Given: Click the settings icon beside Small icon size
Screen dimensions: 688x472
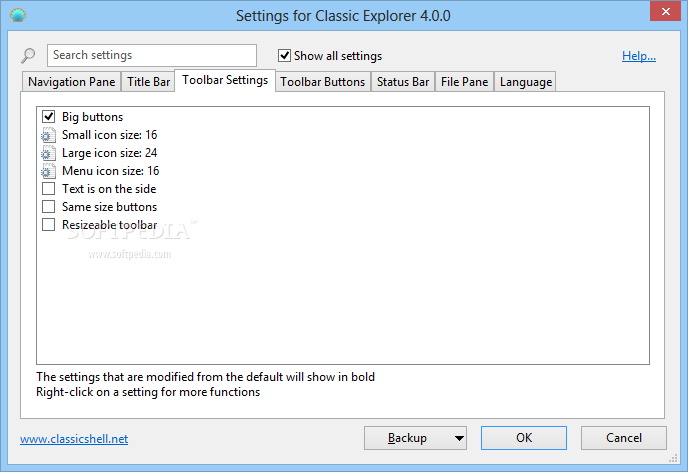Looking at the screenshot, I should 48,135.
